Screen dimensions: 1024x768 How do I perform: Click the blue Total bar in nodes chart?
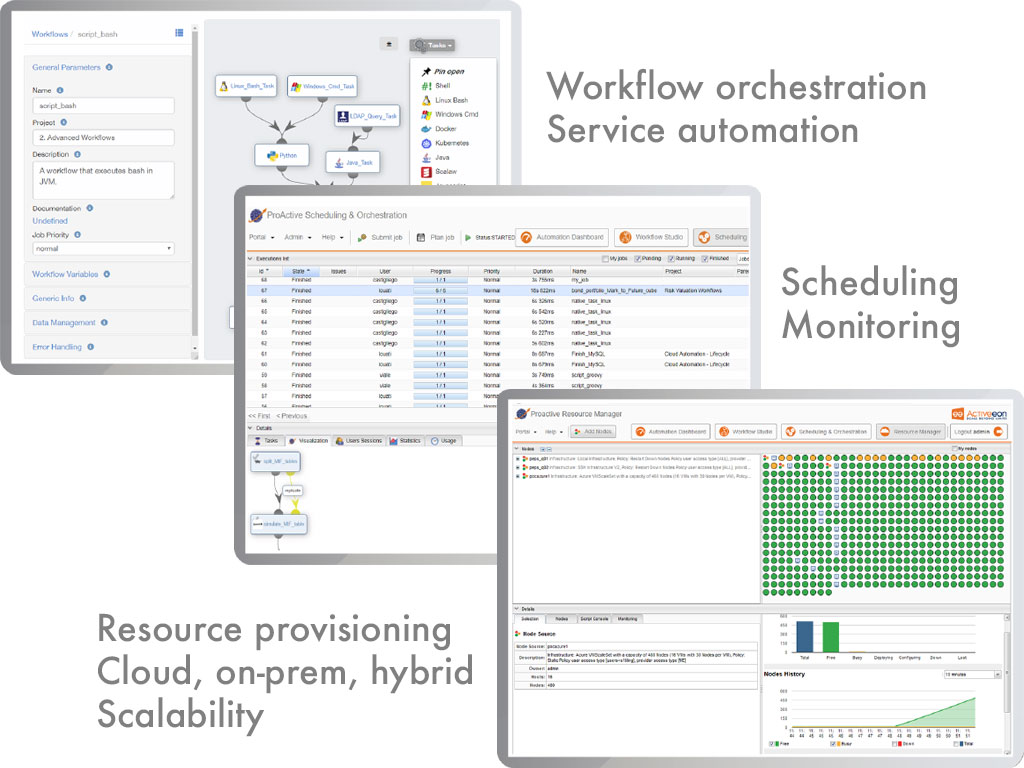(805, 636)
